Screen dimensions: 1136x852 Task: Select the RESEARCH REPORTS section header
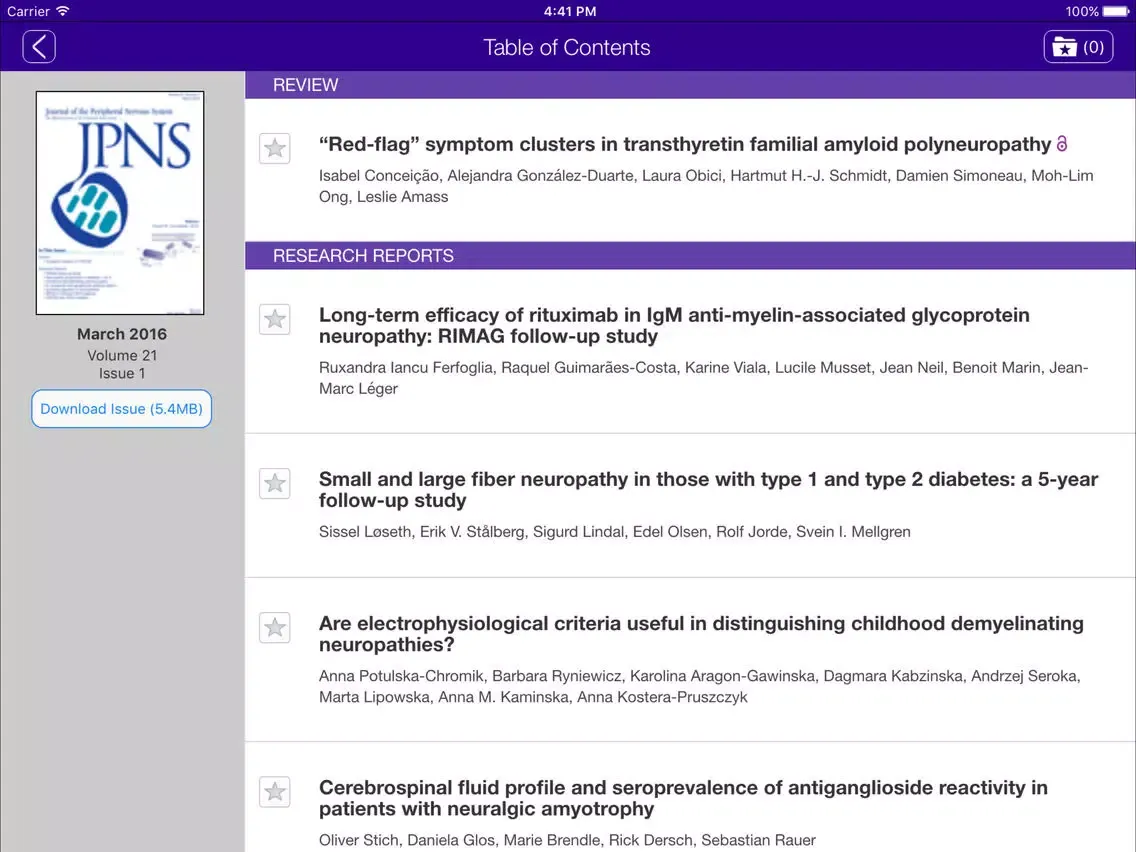point(363,256)
